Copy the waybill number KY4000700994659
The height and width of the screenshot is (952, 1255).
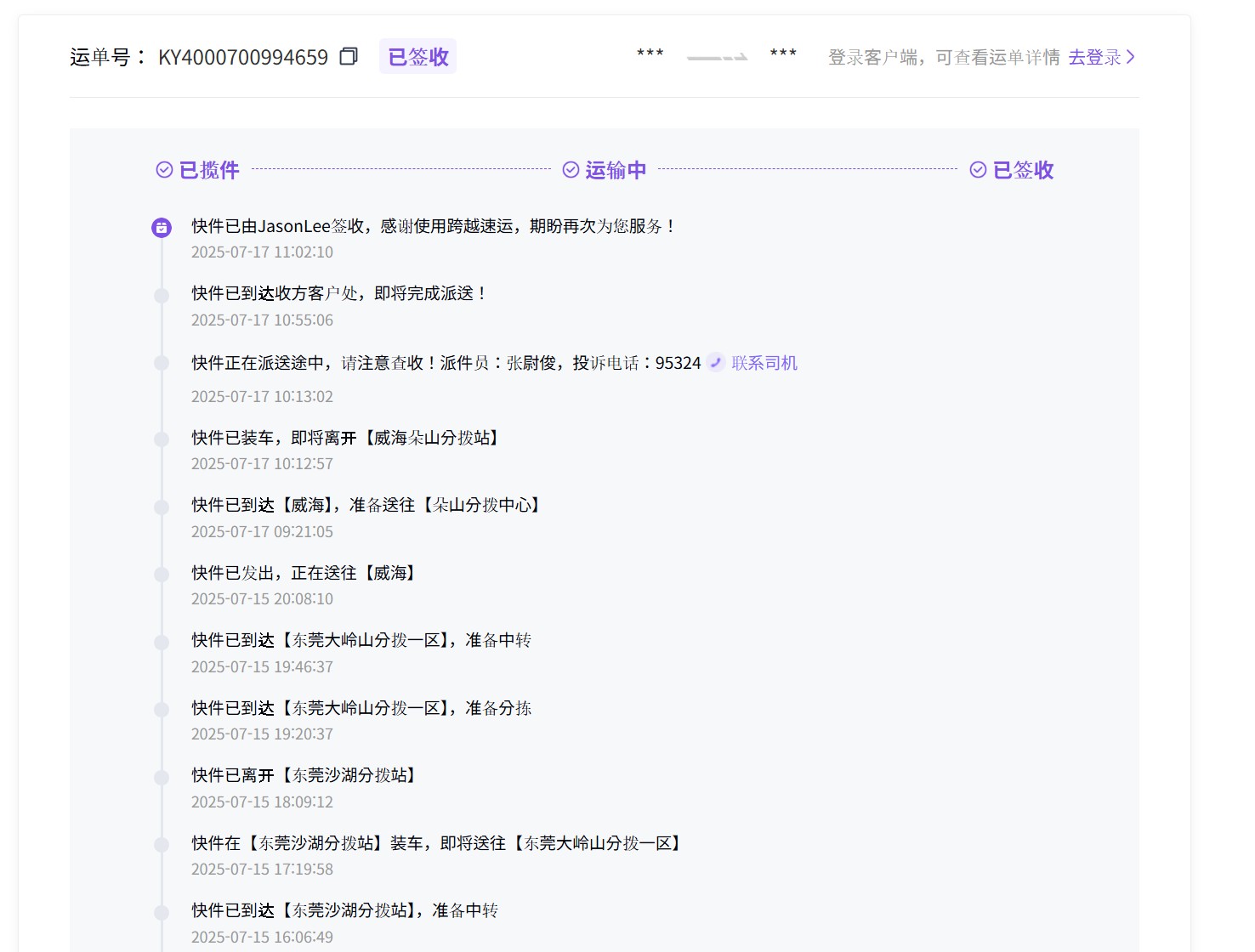[x=349, y=56]
